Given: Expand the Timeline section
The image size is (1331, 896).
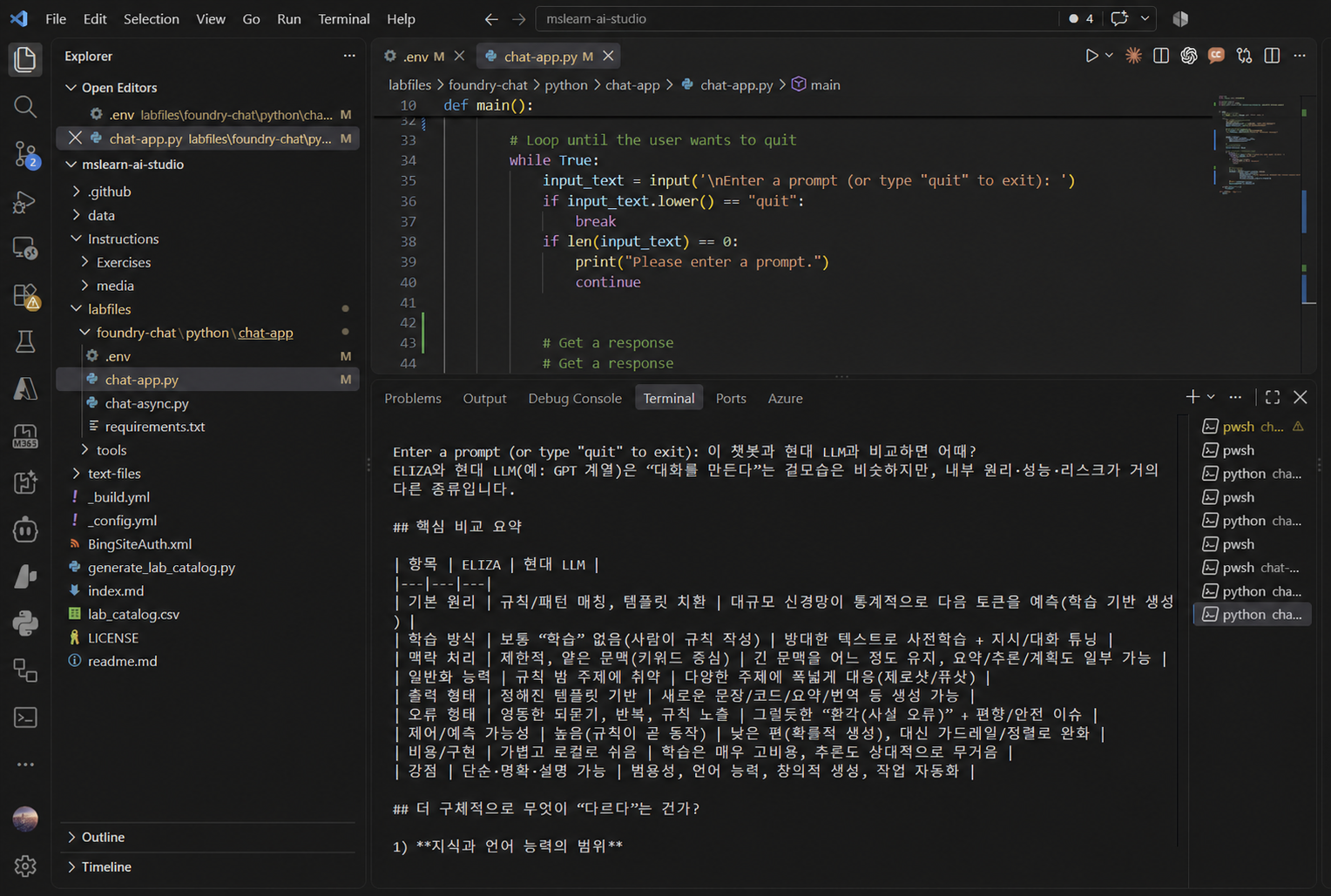Looking at the screenshot, I should click(x=208, y=866).
